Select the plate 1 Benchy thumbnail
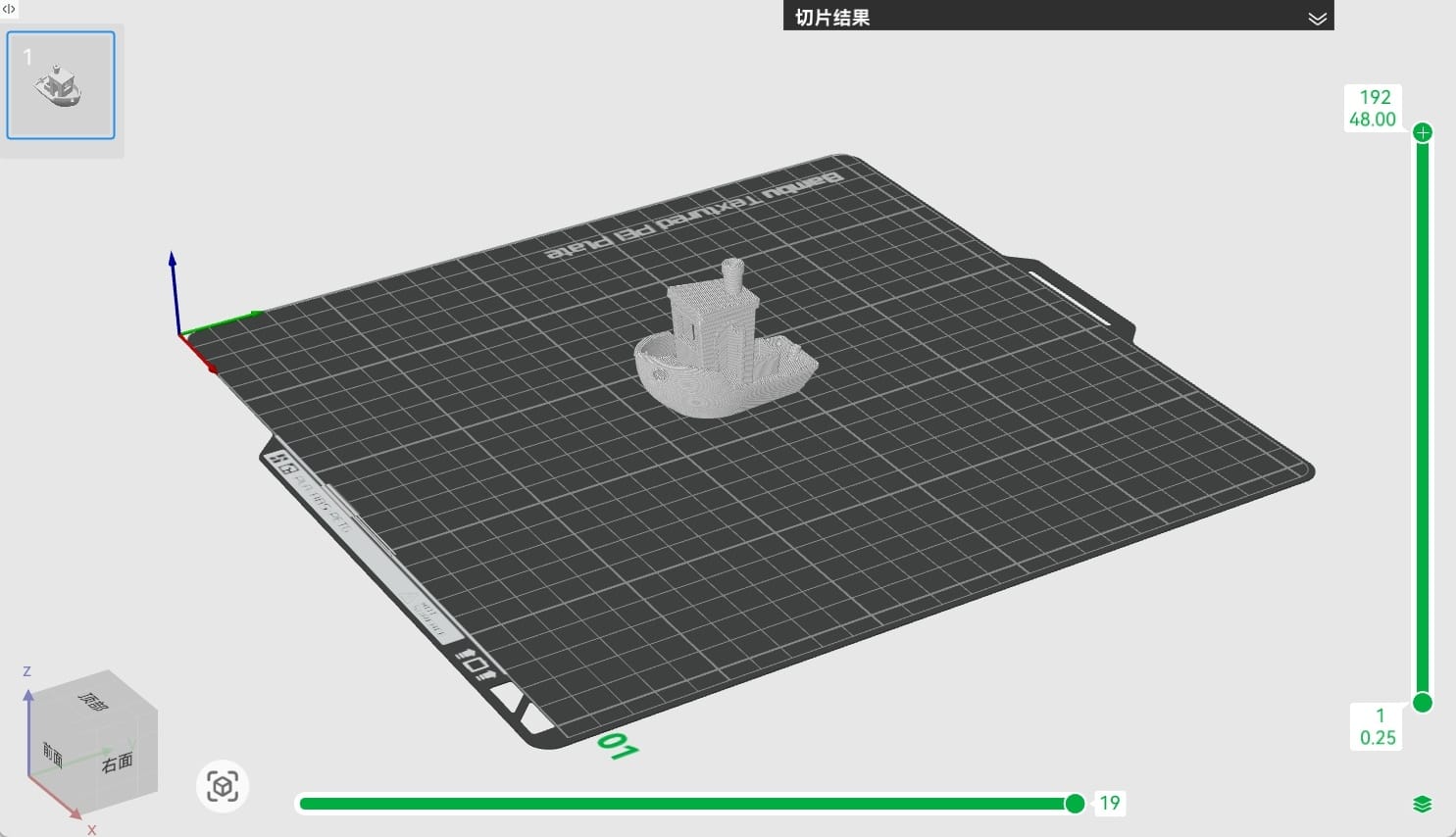1456x837 pixels. coord(61,85)
